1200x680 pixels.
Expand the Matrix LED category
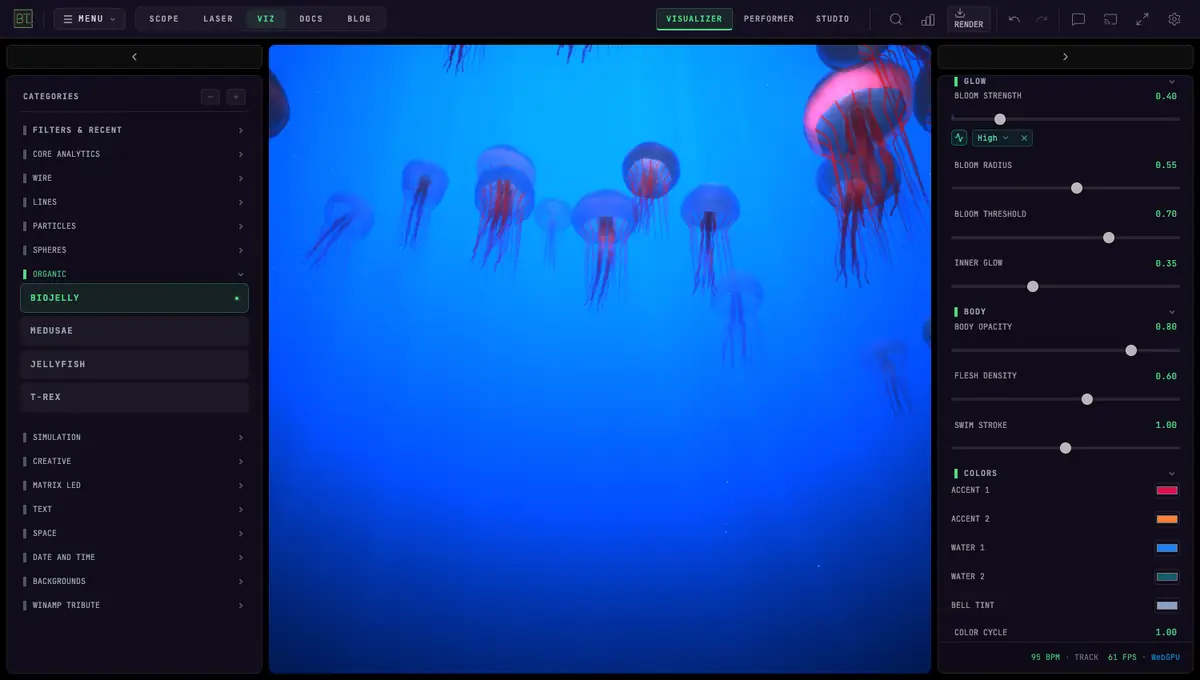tap(134, 485)
